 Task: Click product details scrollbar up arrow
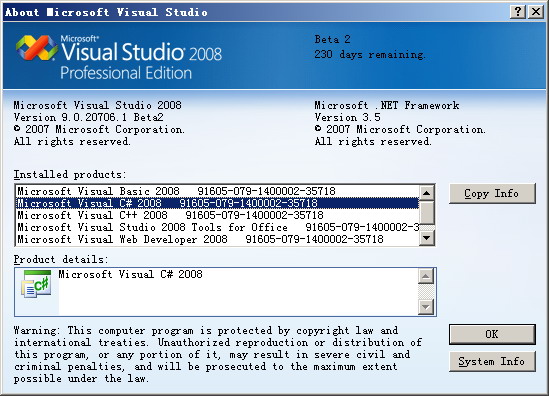(x=426, y=276)
